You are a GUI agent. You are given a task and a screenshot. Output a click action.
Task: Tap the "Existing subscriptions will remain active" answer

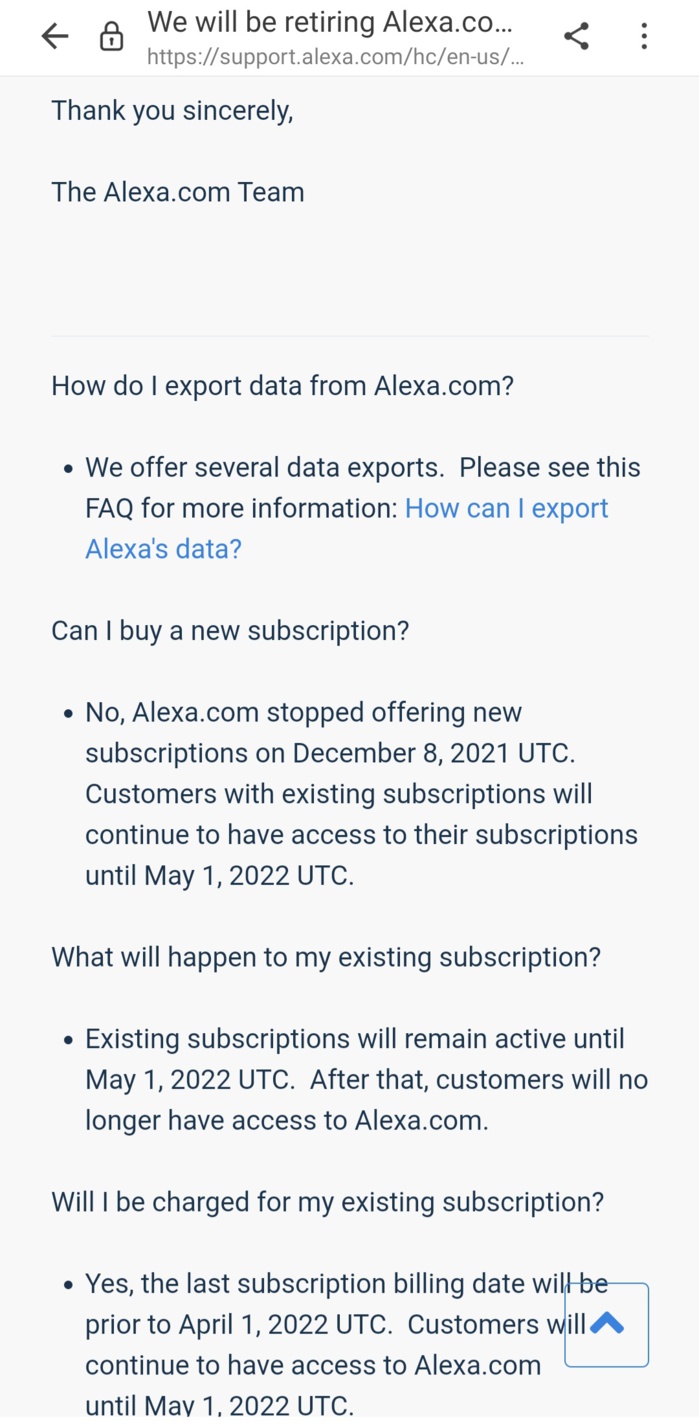[x=355, y=1039]
